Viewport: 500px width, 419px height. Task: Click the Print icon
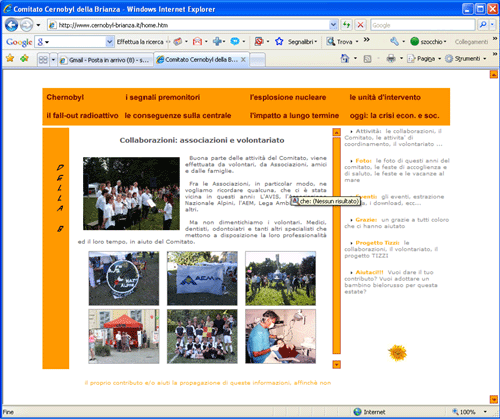pos(391,59)
